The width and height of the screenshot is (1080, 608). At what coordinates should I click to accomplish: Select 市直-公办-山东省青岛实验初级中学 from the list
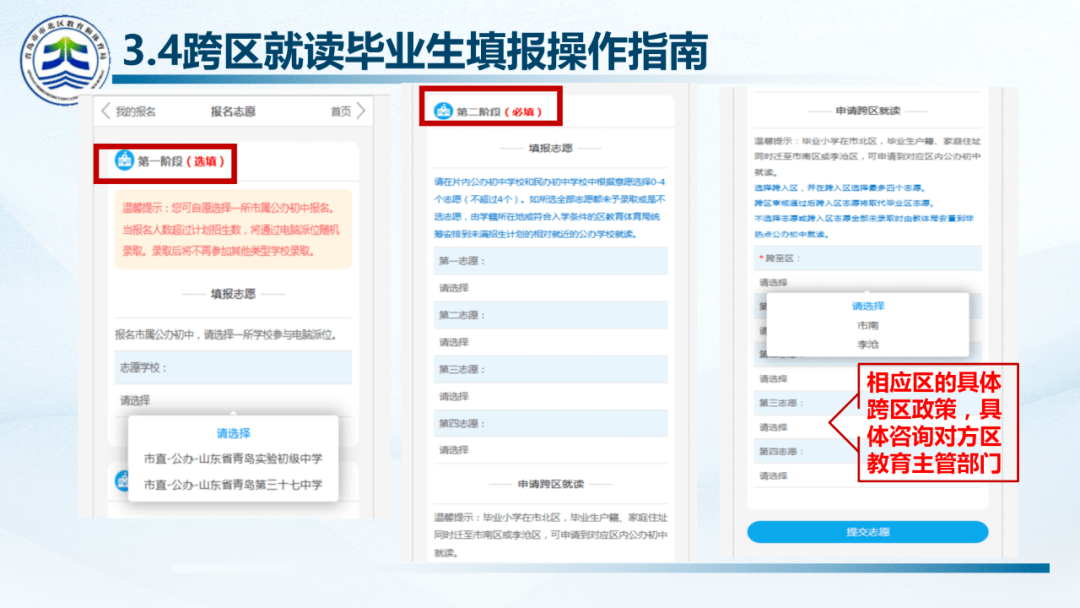coord(232,459)
